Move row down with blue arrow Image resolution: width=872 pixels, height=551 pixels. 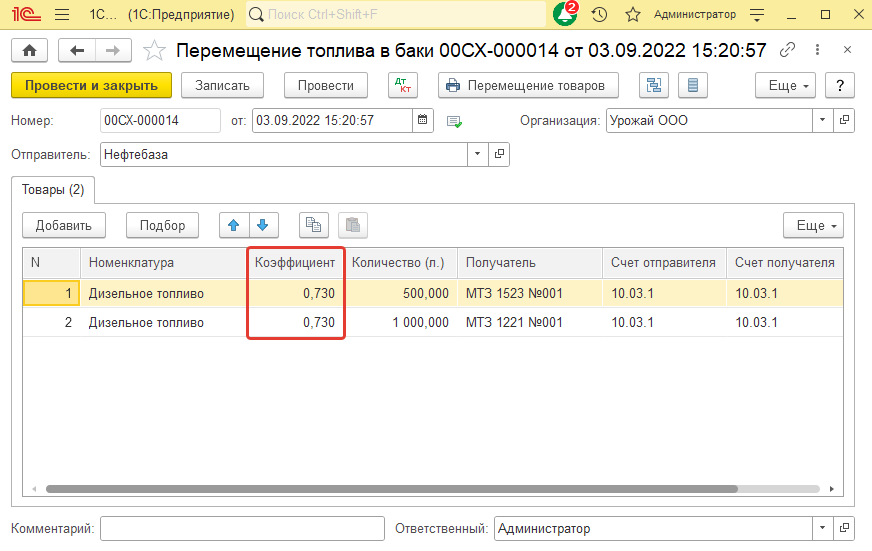(262, 225)
